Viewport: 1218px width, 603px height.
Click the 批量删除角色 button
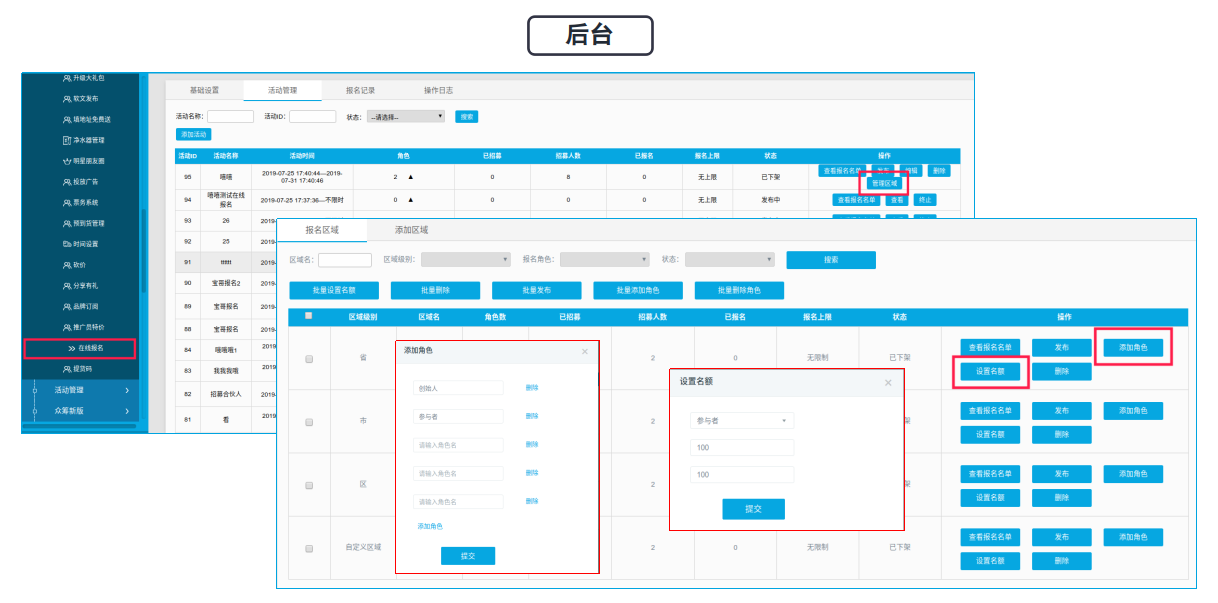tap(739, 291)
